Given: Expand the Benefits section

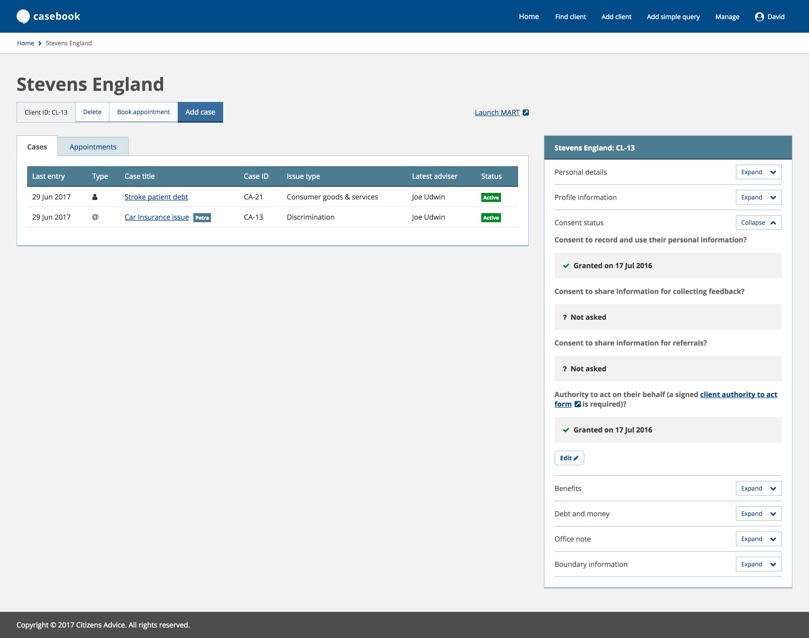Looking at the screenshot, I should click(758, 488).
